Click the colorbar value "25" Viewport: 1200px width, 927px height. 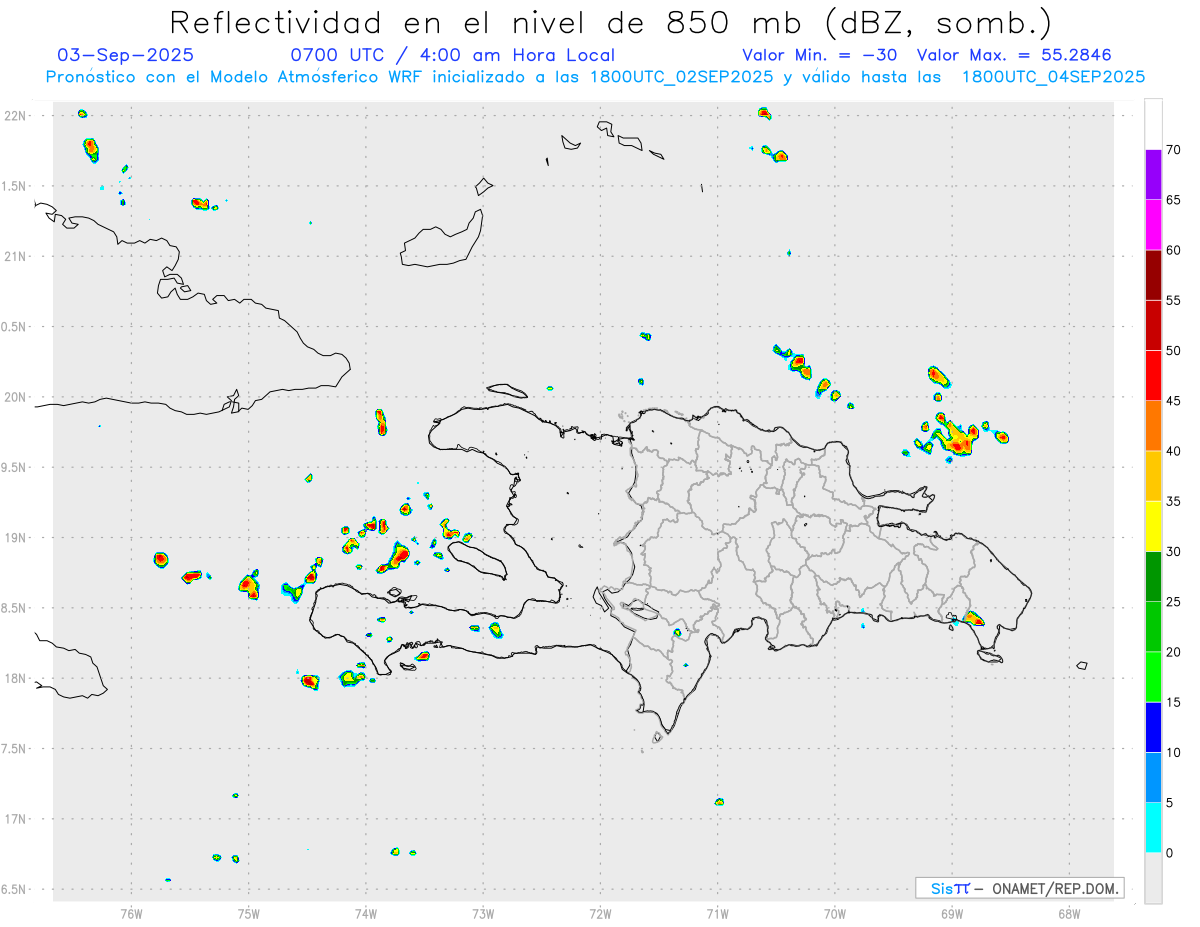[x=1174, y=602]
